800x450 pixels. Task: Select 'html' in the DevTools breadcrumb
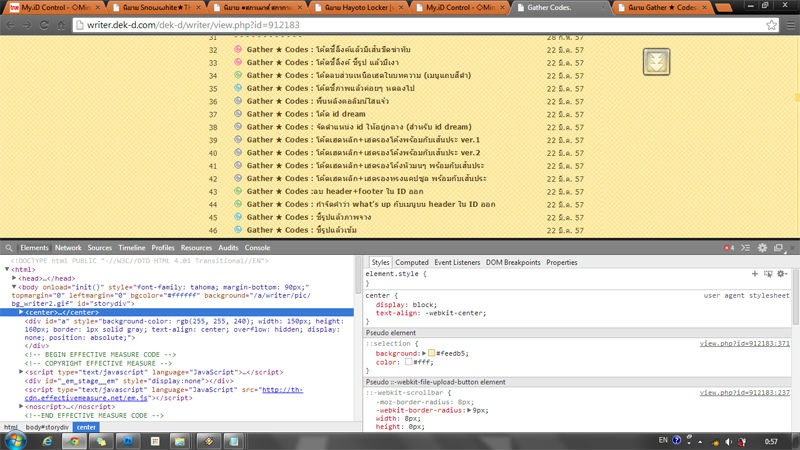click(10, 427)
